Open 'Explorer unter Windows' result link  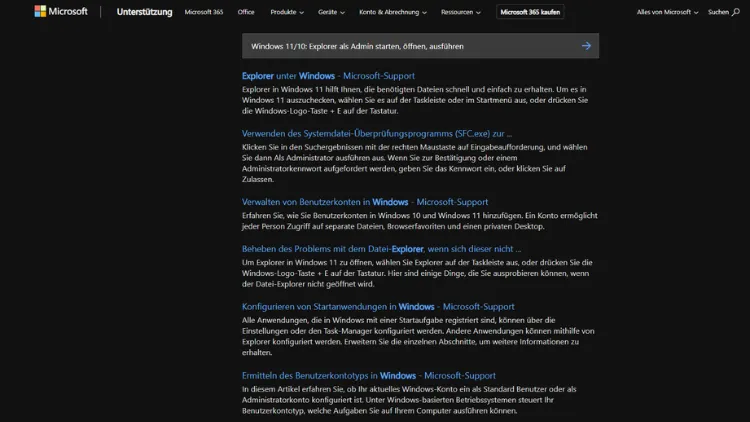[x=328, y=76]
